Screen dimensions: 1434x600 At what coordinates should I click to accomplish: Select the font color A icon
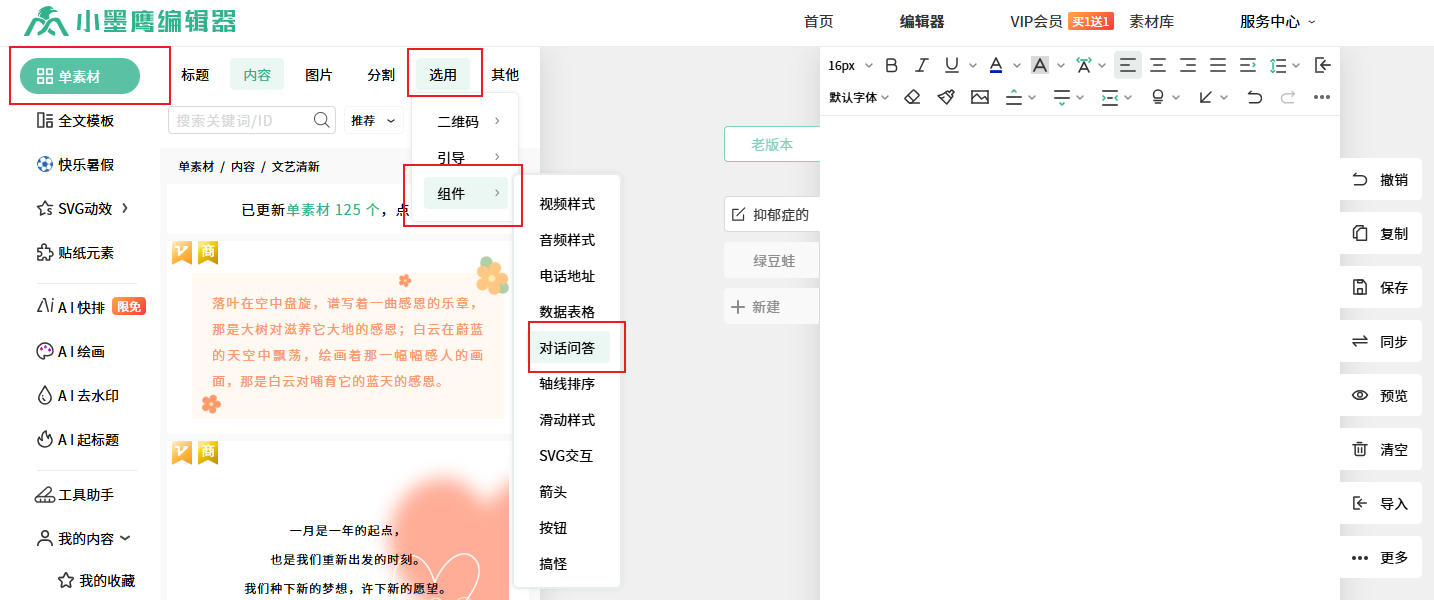(x=996, y=65)
